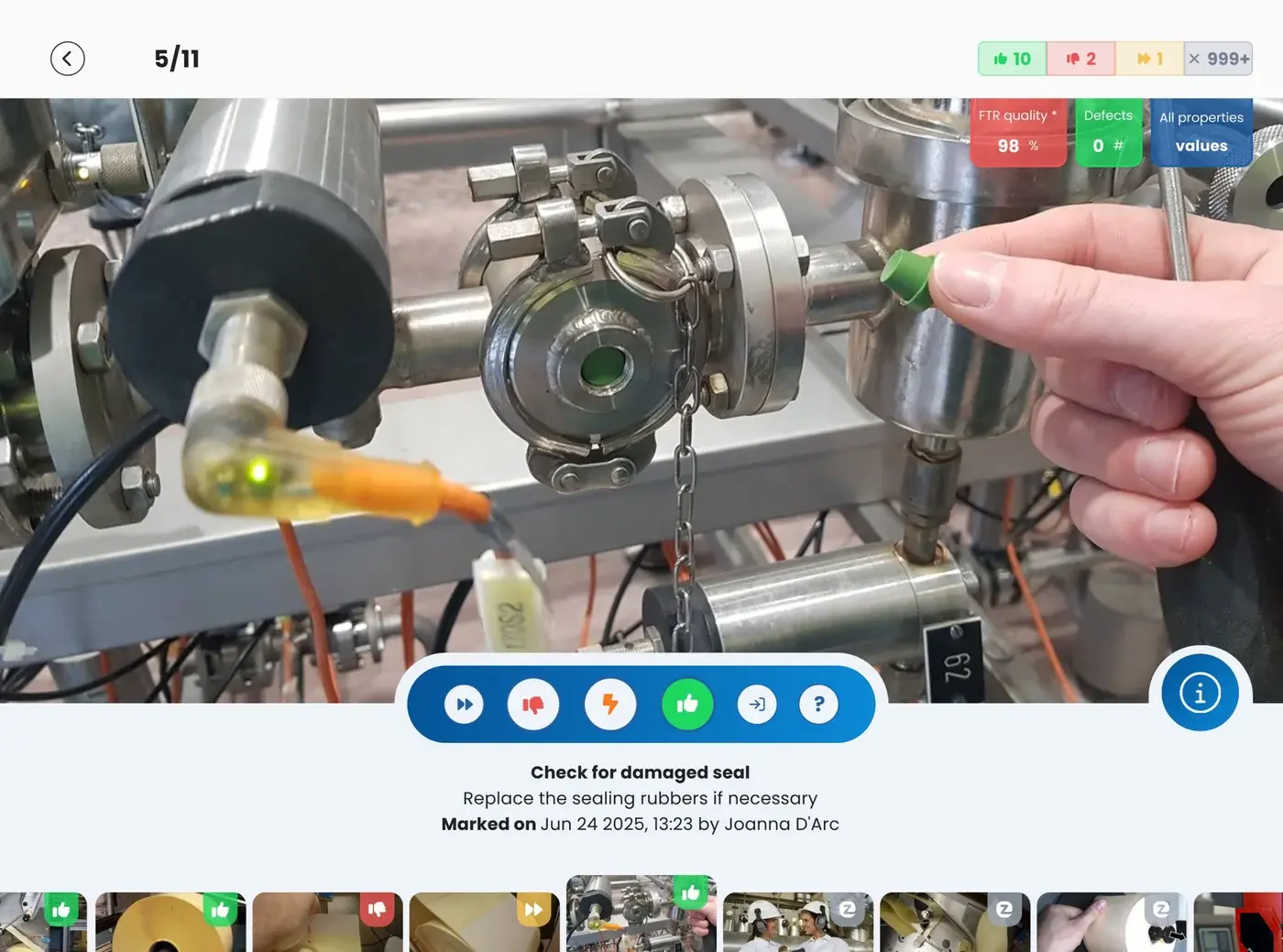1283x952 pixels.
Task: Click the skip double-arrow button
Action: click(465, 705)
